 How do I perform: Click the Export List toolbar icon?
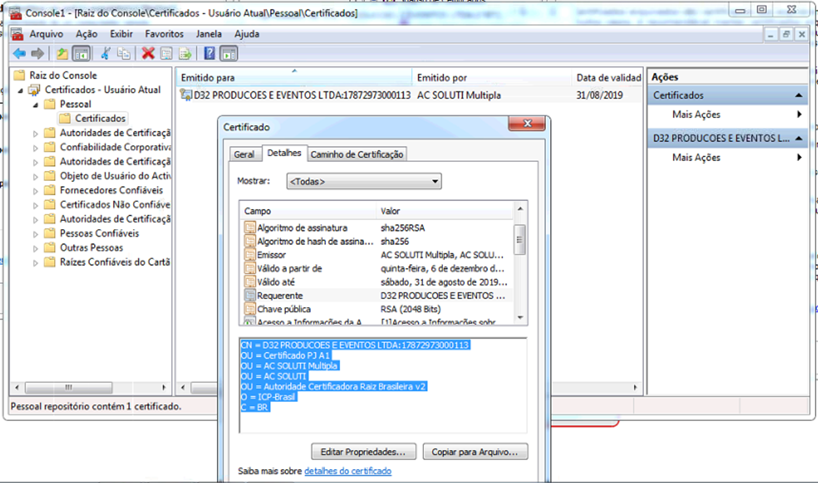[185, 53]
